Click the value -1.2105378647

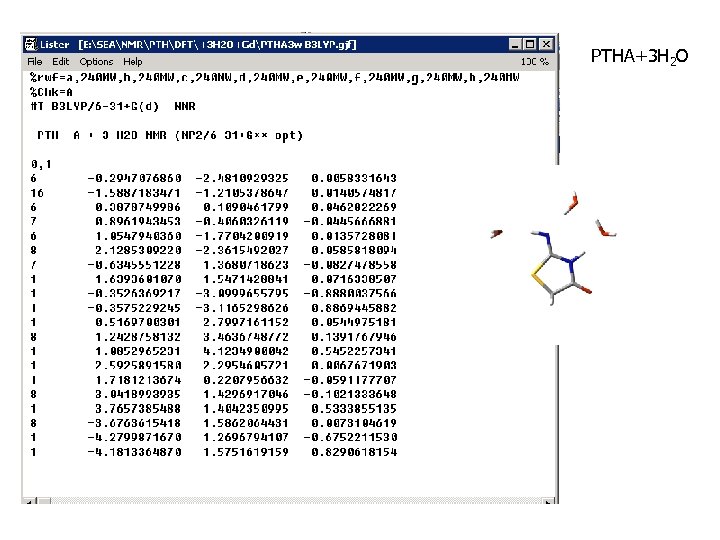242,193
